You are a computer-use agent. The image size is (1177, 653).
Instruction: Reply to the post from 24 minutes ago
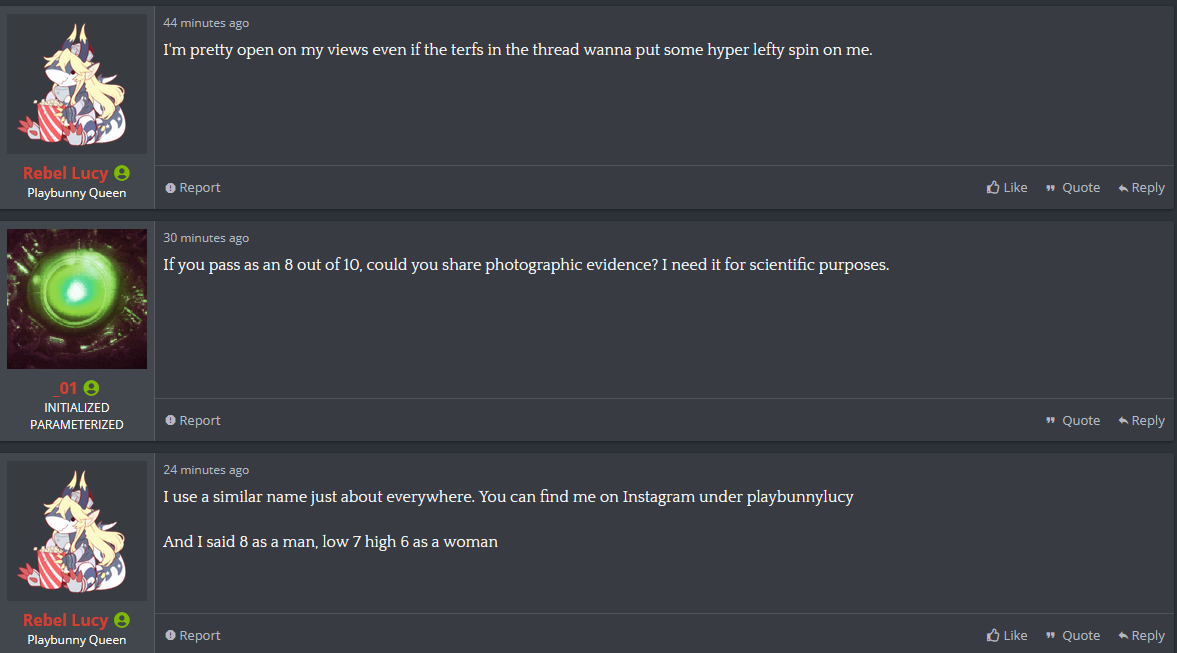(x=1141, y=636)
